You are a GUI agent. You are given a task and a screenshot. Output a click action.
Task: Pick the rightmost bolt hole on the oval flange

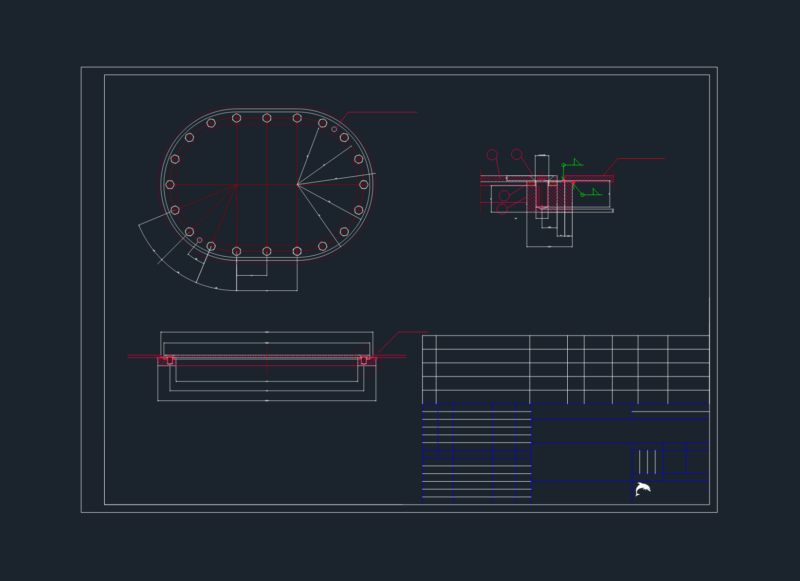click(363, 185)
